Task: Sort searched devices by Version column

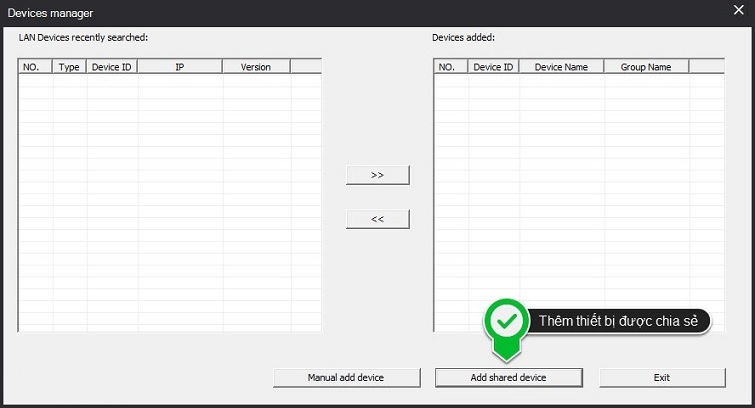Action: tap(255, 67)
